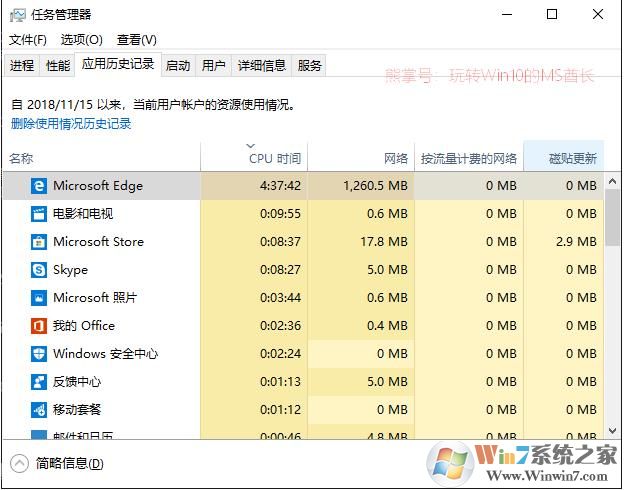624x490 pixels.
Task: Click the 删除使用情况历史记录 link
Action: pos(71,124)
